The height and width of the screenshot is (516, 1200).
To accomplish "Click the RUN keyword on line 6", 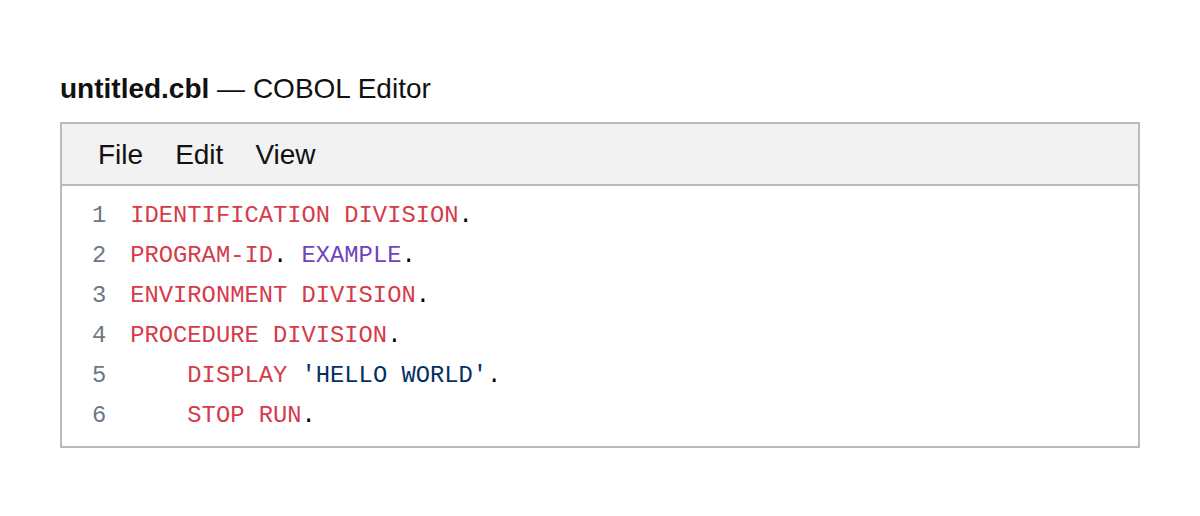I will [280, 415].
